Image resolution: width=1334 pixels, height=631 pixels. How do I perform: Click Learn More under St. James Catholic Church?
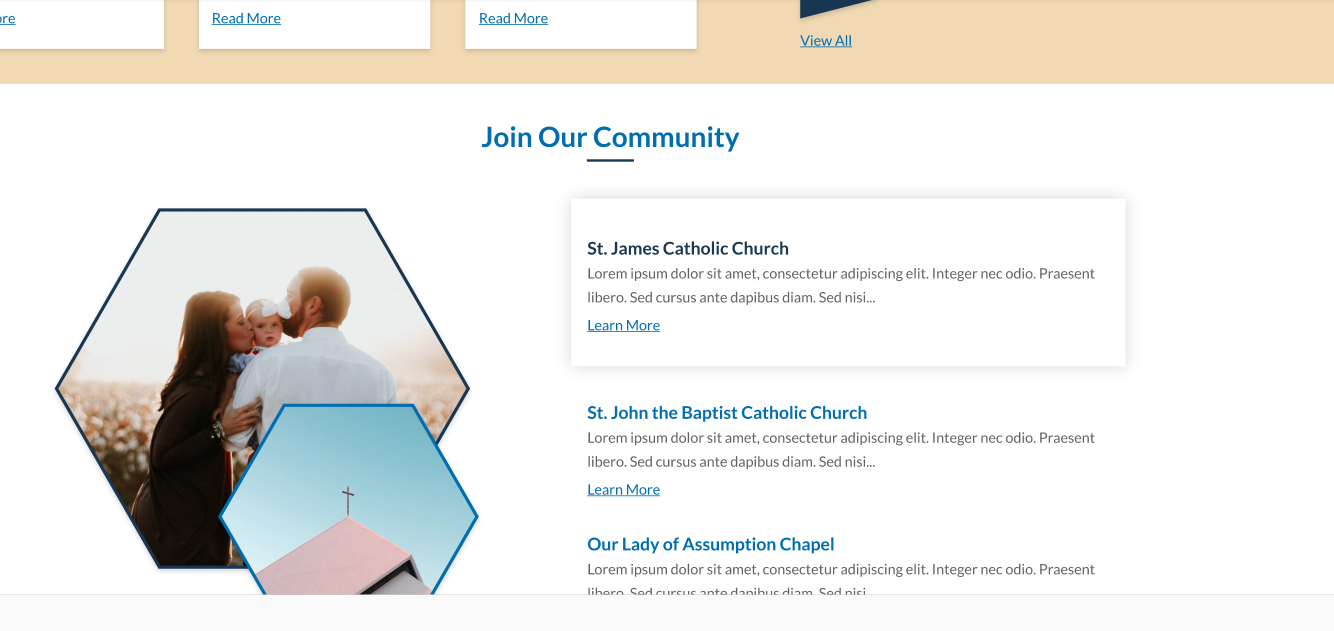click(x=623, y=325)
